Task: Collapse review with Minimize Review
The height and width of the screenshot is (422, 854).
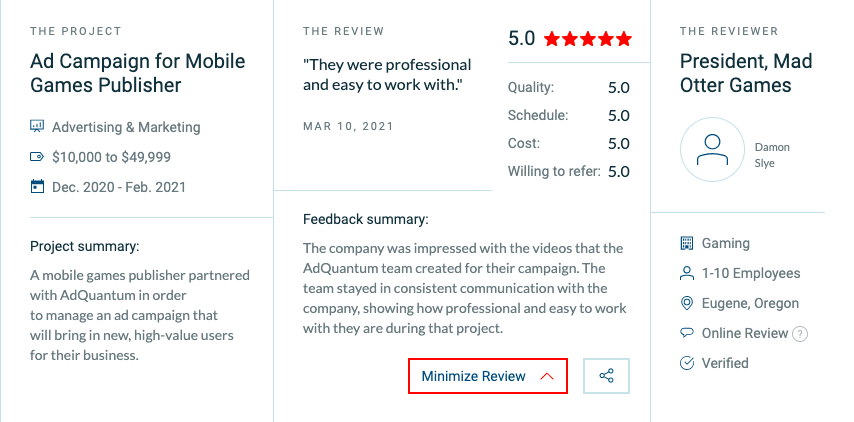Action: tap(488, 376)
